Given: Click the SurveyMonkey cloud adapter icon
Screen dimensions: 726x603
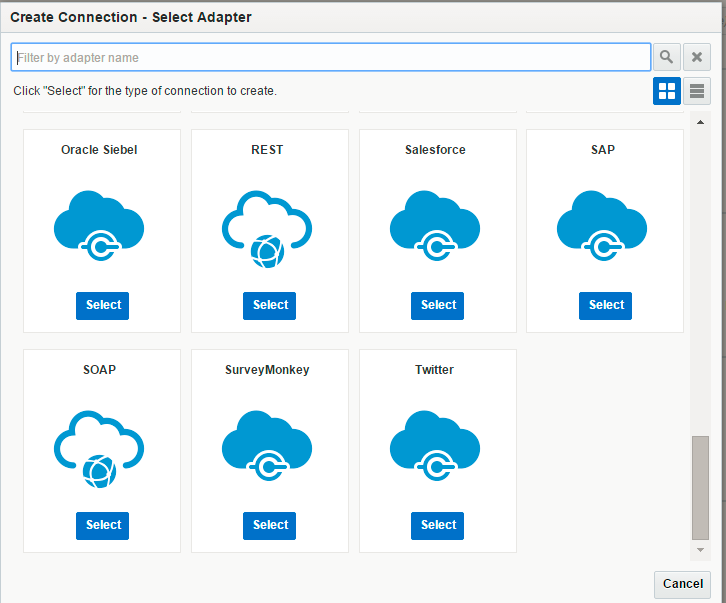Looking at the screenshot, I should (x=267, y=446).
